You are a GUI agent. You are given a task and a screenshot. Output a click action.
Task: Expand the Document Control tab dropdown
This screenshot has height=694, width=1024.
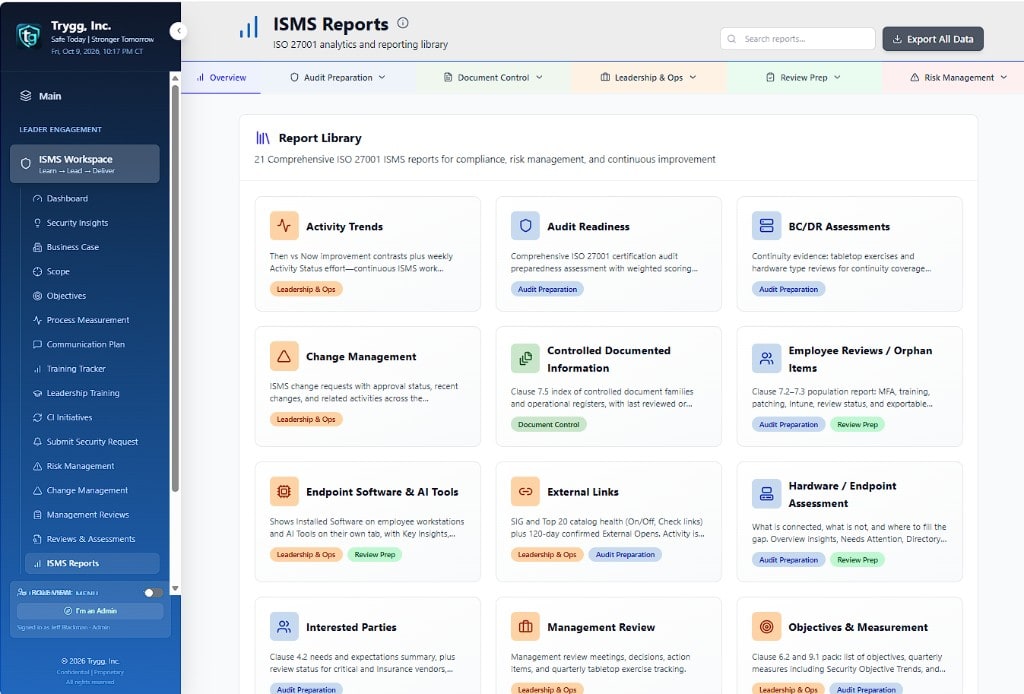[x=539, y=77]
